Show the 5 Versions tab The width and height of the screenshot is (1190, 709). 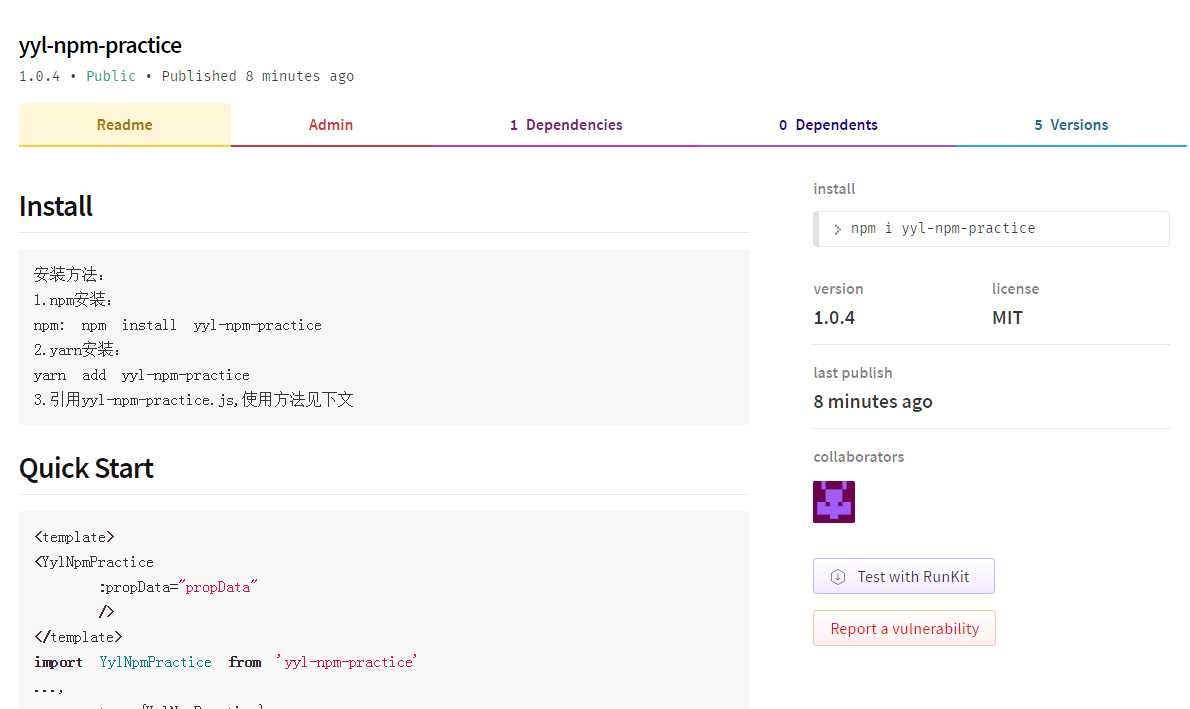point(1071,124)
